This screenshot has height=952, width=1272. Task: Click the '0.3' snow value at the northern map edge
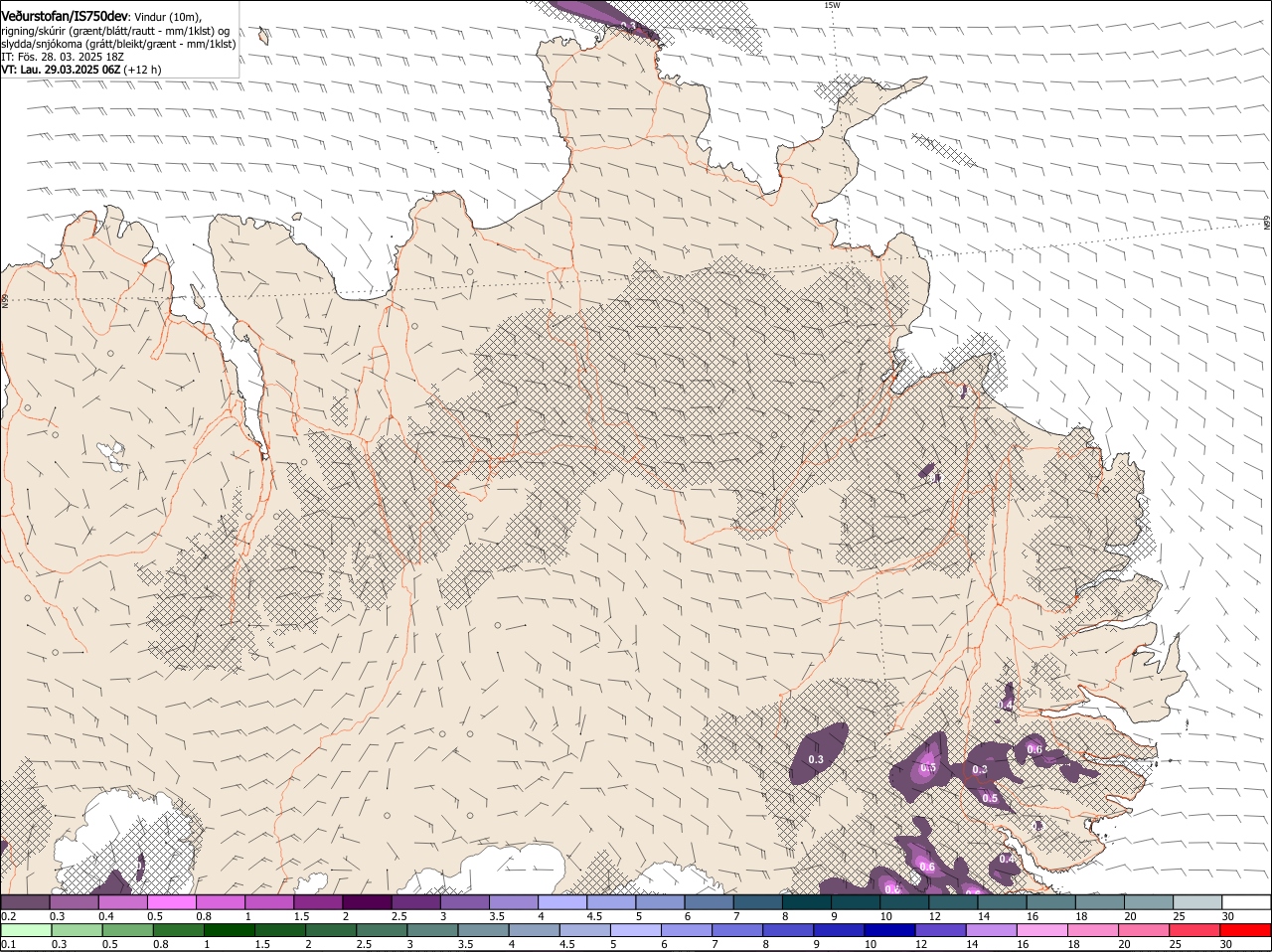[628, 26]
